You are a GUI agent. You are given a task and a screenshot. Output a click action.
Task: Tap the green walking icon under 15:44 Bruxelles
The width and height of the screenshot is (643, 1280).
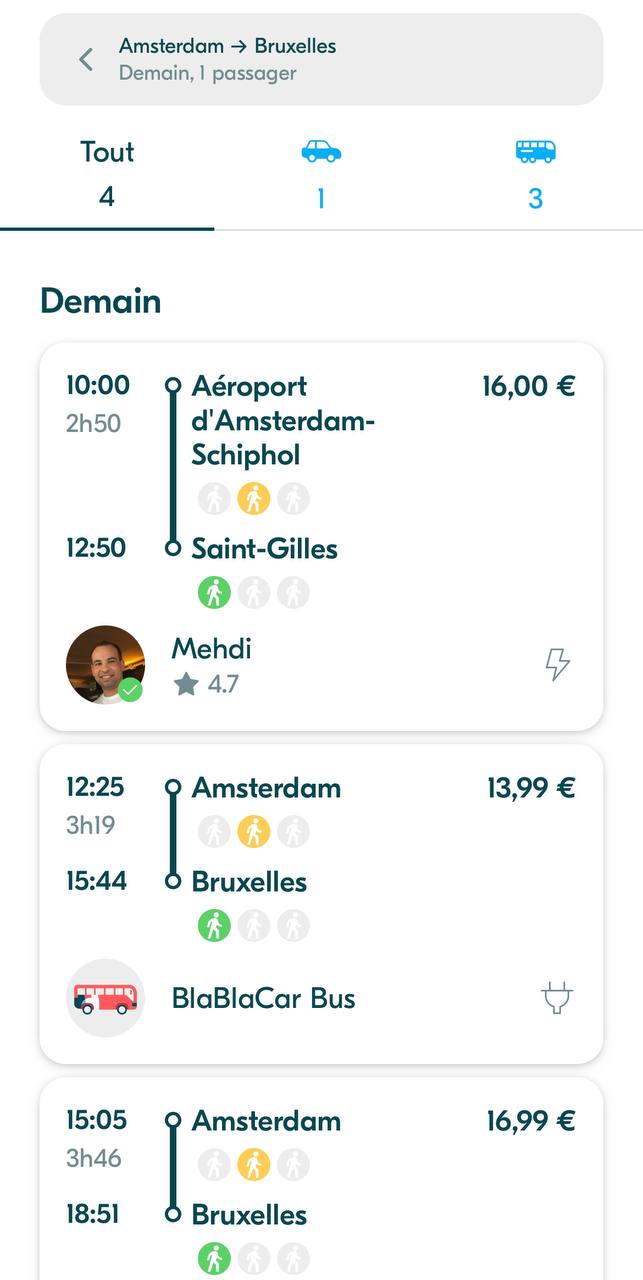[x=214, y=925]
